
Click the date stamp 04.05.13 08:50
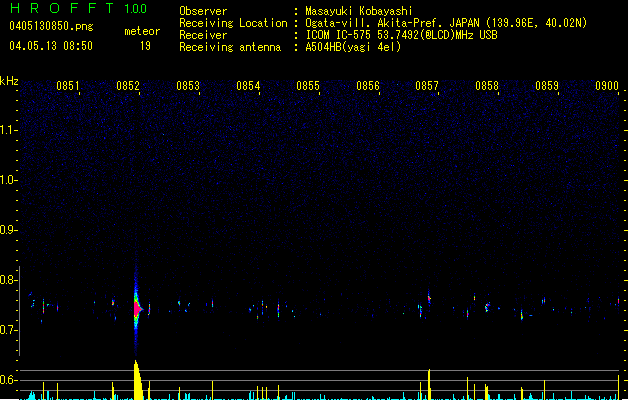51,46
